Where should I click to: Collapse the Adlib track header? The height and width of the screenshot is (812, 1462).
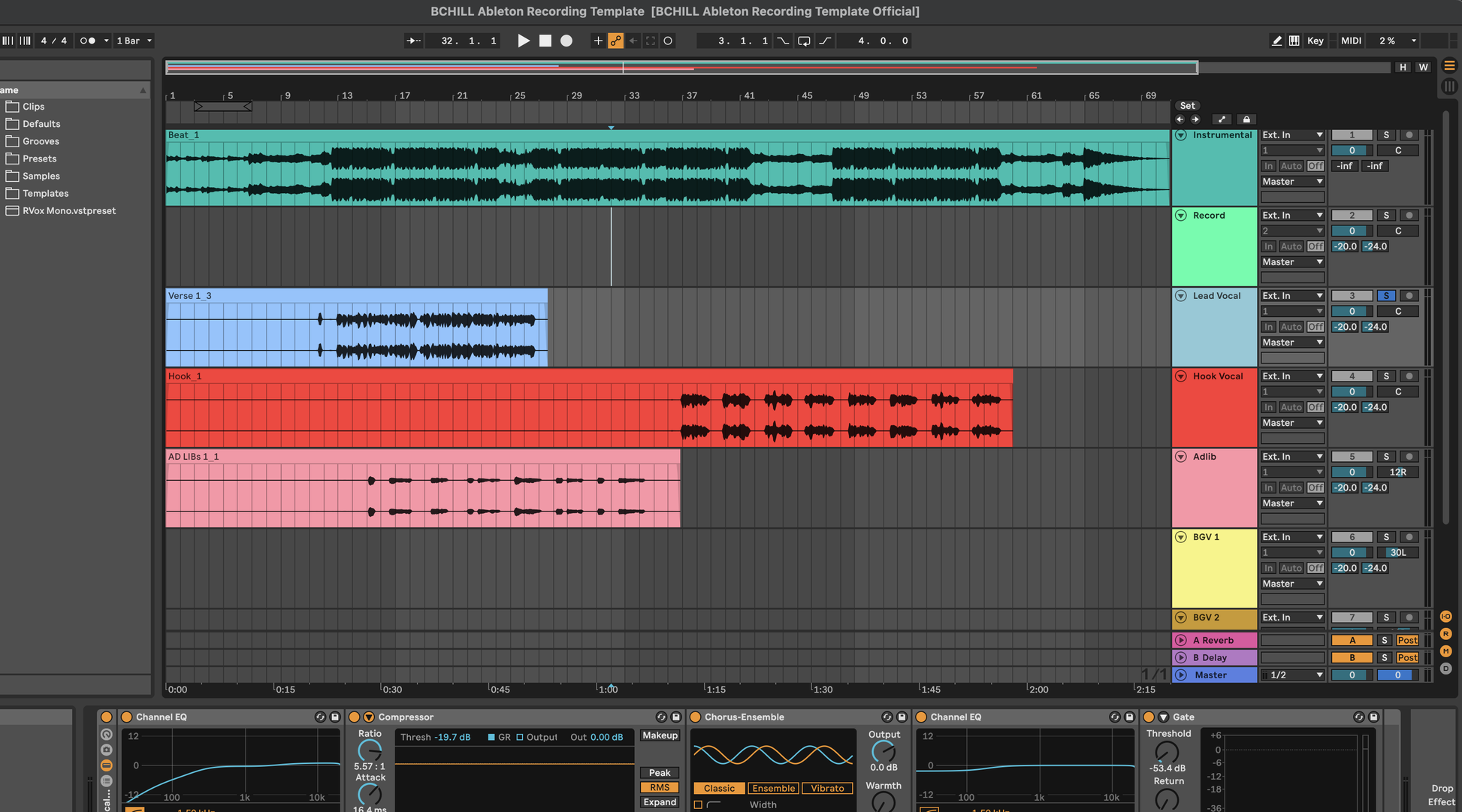click(x=1181, y=457)
